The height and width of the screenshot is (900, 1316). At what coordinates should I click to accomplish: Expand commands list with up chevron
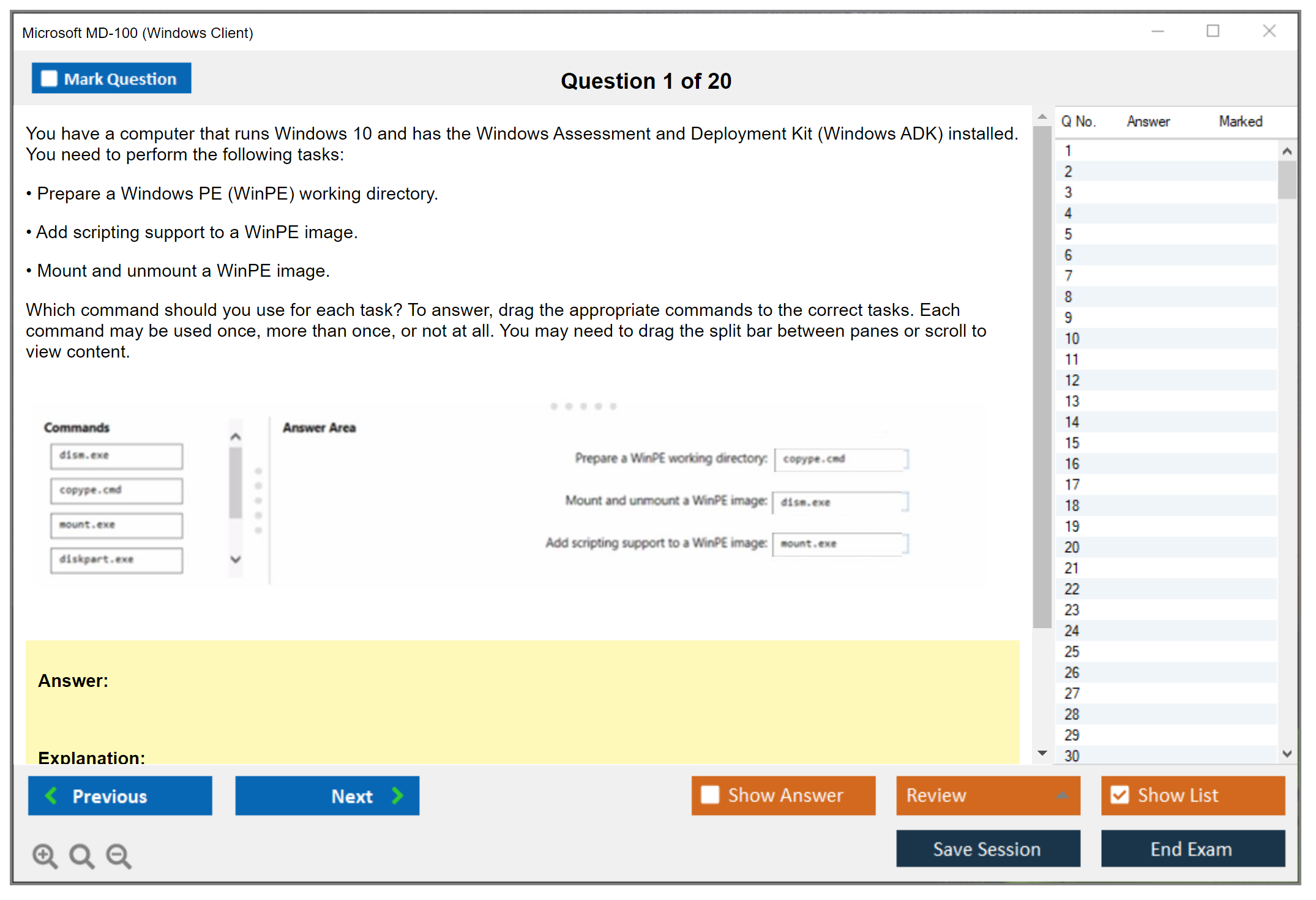click(236, 437)
